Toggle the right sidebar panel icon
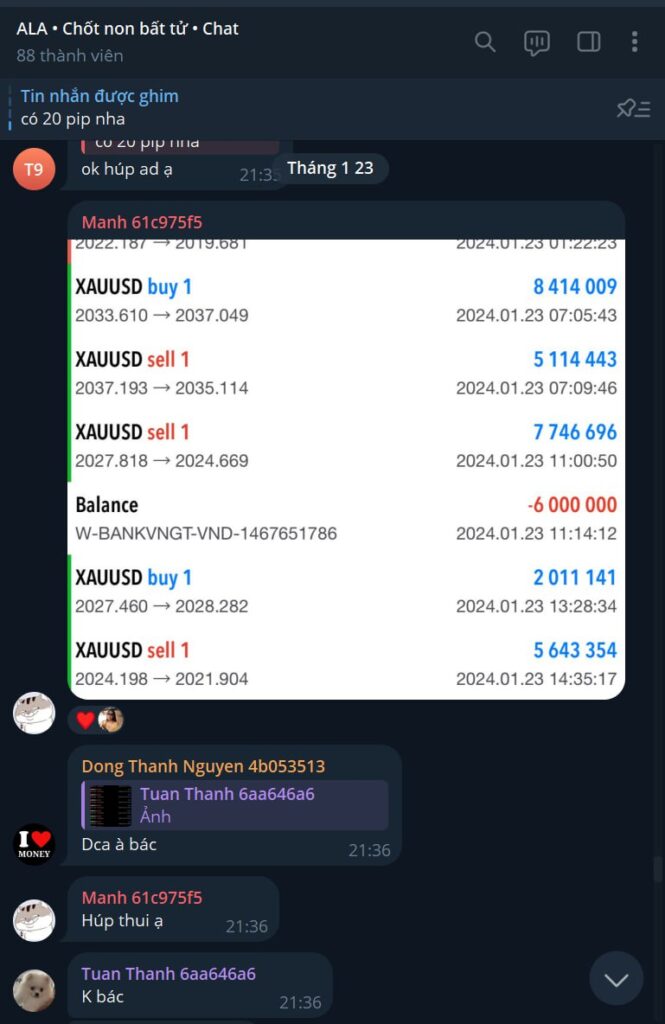 [x=589, y=42]
